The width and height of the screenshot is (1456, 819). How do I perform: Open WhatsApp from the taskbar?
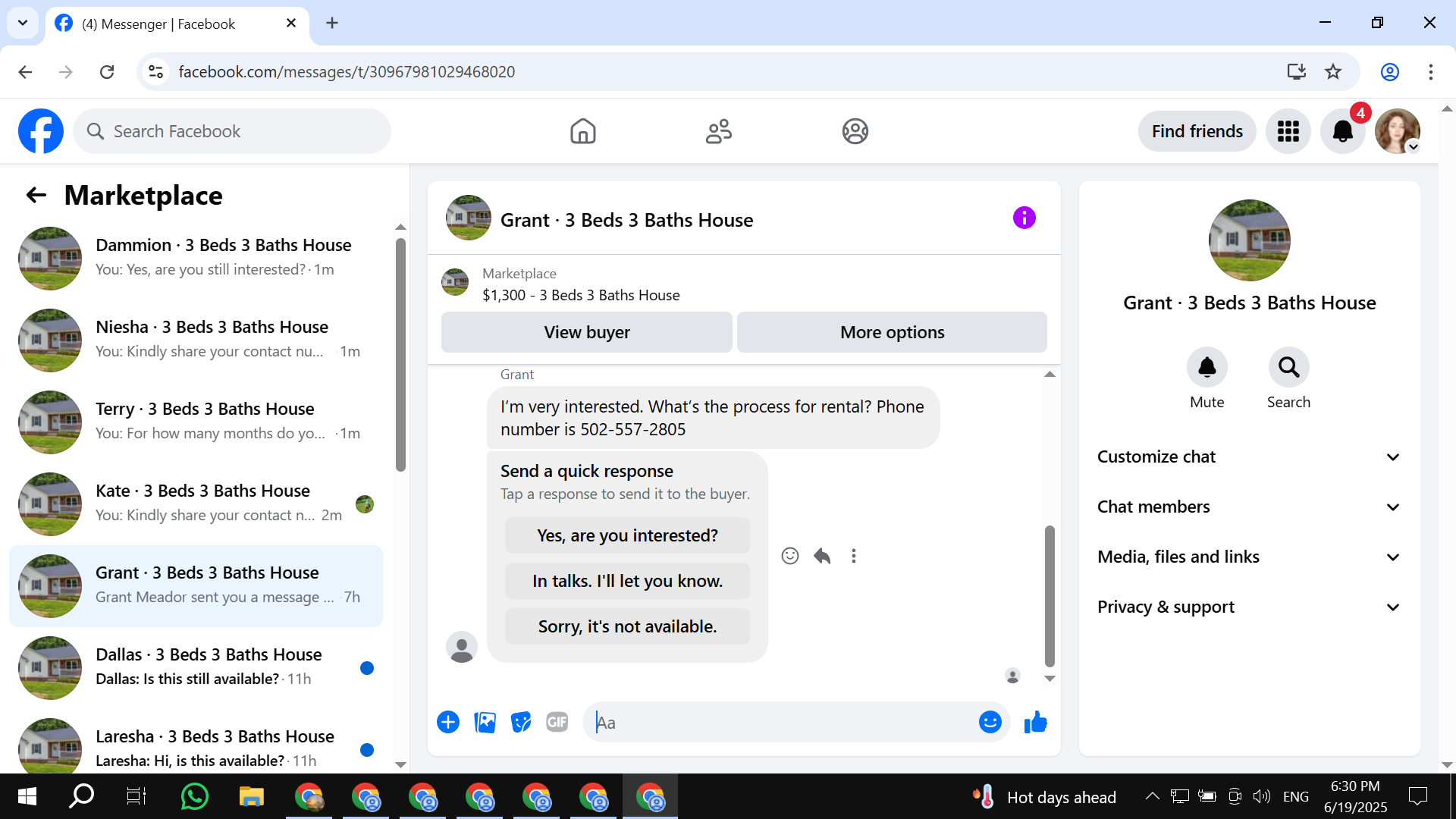point(195,796)
